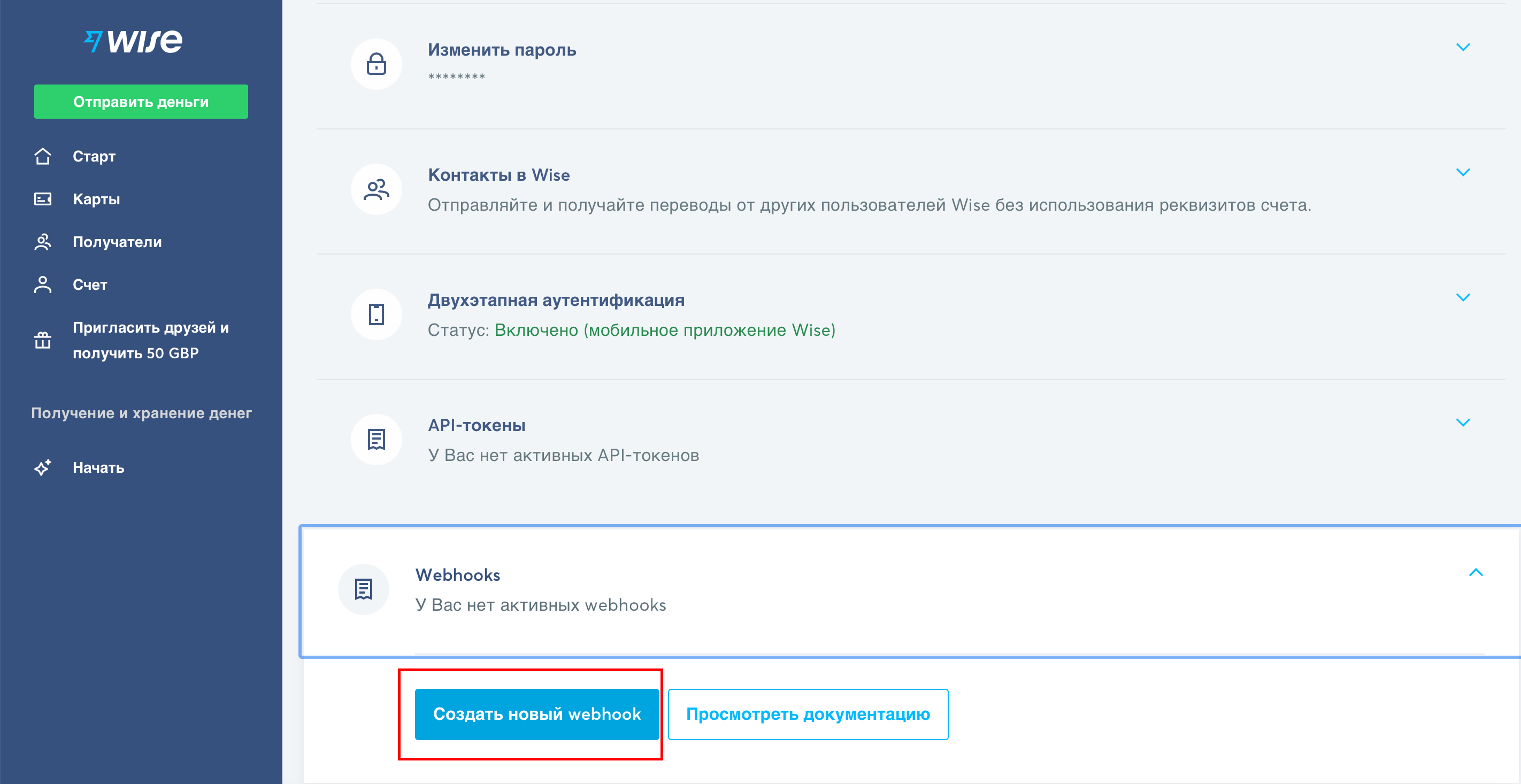The height and width of the screenshot is (784, 1521).
Task: Expand the Изменить пароль chevron
Action: [x=1463, y=47]
